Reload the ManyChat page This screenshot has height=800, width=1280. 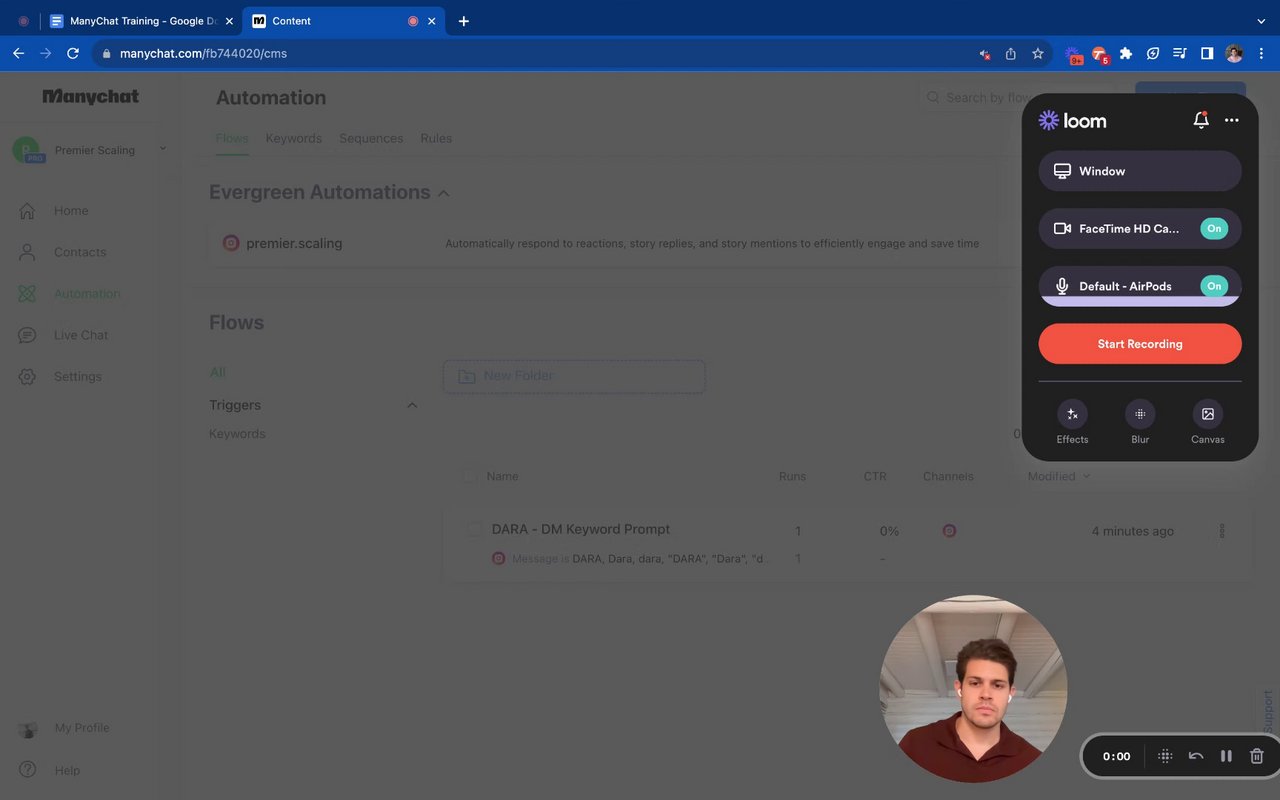tap(72, 53)
